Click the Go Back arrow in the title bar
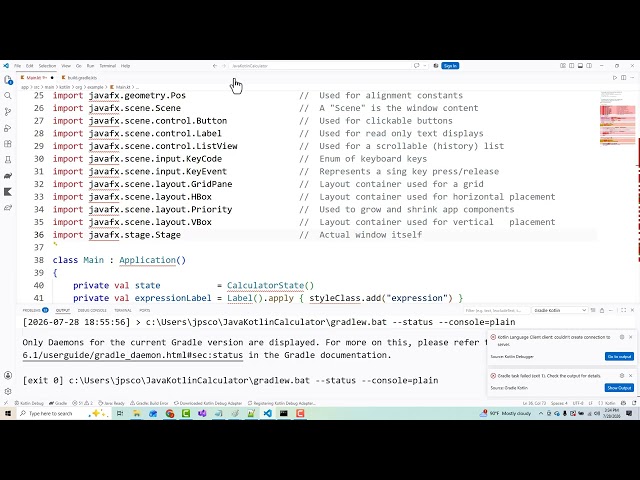640x480 pixels. click(215, 66)
